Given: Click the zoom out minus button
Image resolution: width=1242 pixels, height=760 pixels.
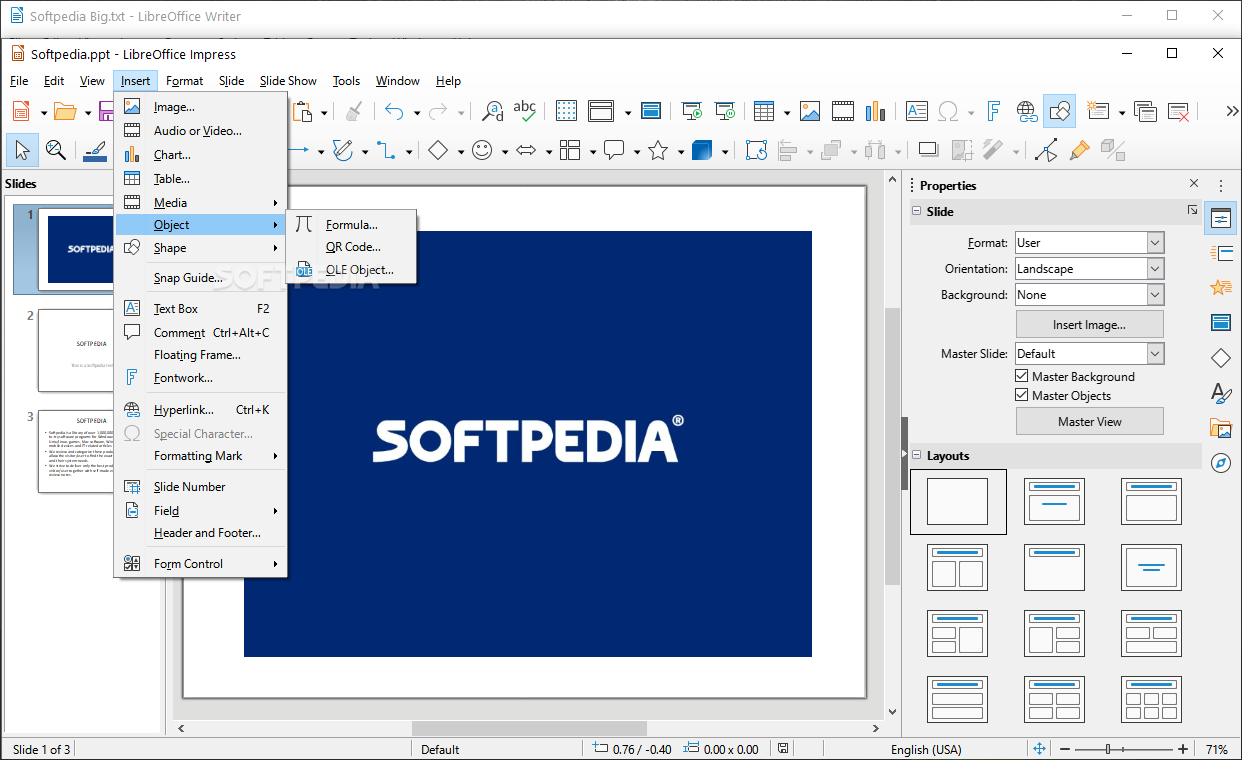Looking at the screenshot, I should click(1065, 749).
